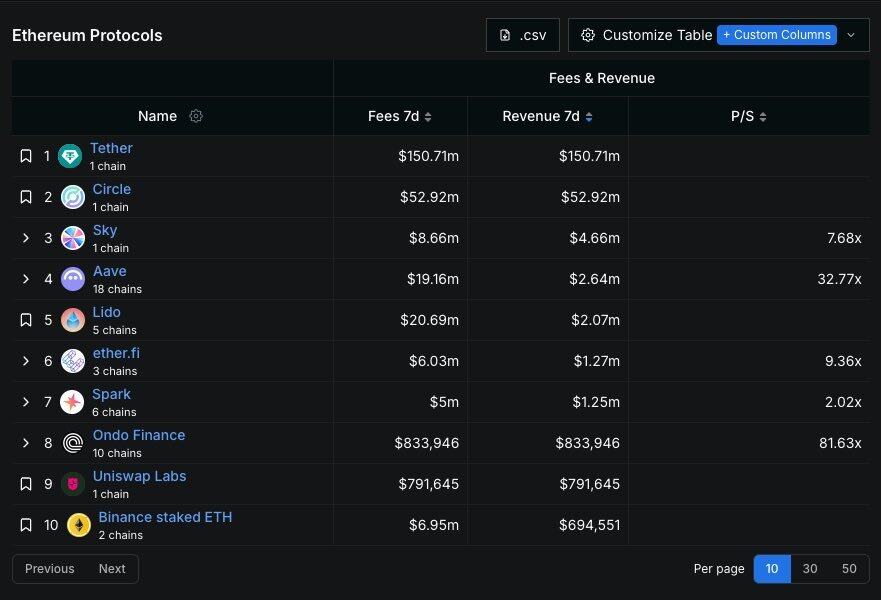
Task: Click the file icon on .csv button
Action: pos(505,35)
